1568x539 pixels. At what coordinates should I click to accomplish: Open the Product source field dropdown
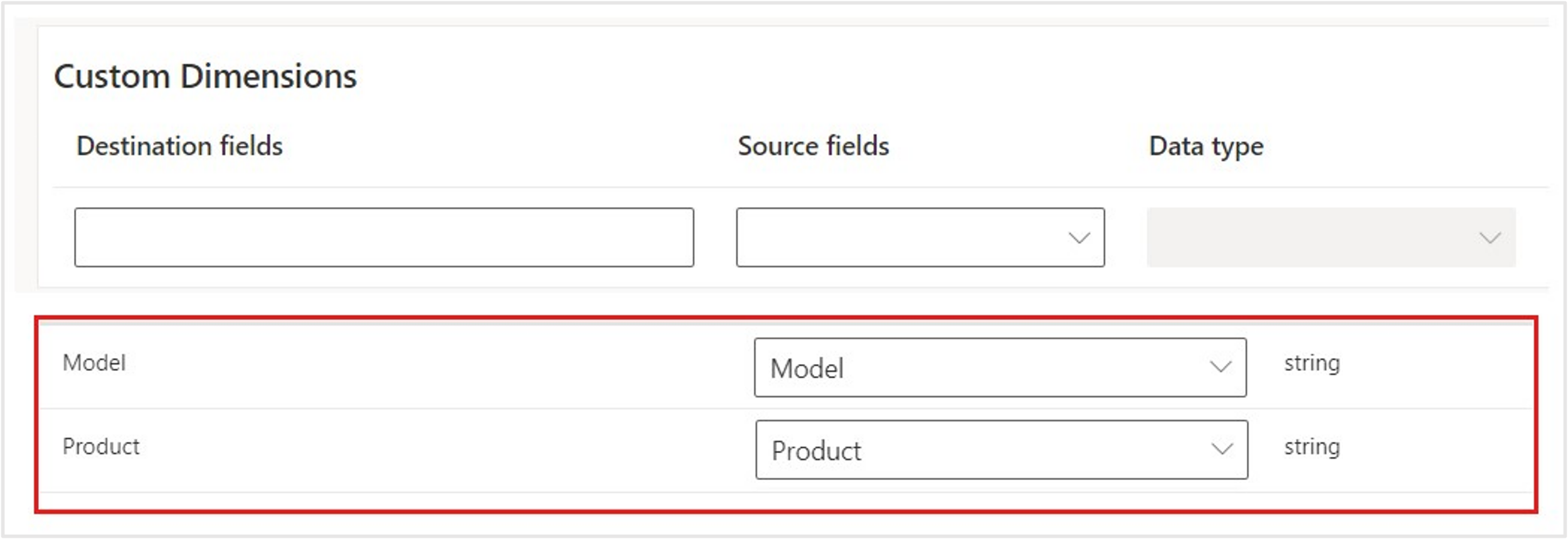click(1001, 450)
